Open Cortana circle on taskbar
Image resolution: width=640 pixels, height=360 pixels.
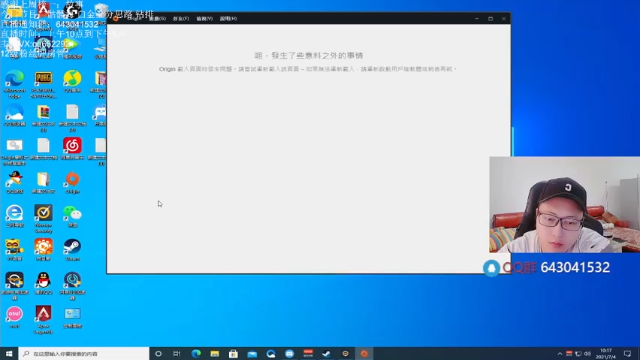(x=158, y=353)
